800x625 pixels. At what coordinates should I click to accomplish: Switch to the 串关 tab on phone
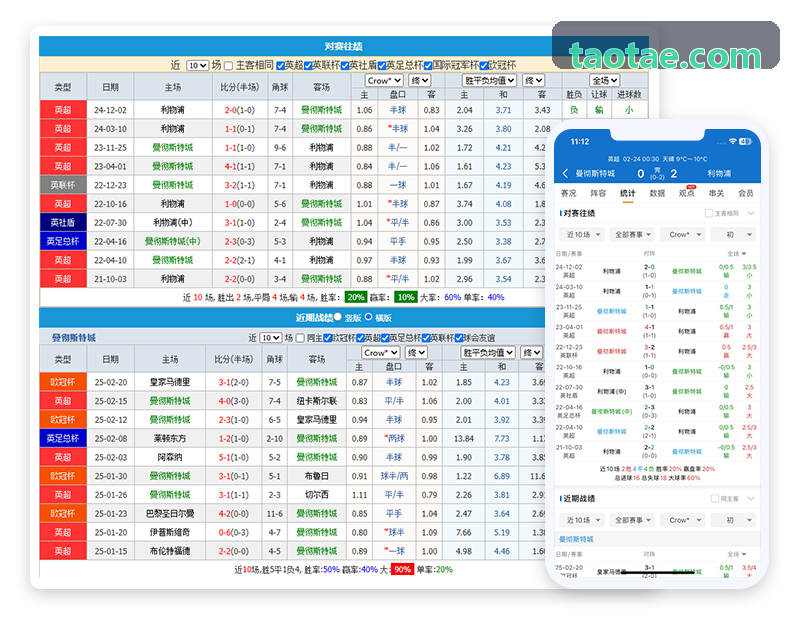(x=716, y=193)
